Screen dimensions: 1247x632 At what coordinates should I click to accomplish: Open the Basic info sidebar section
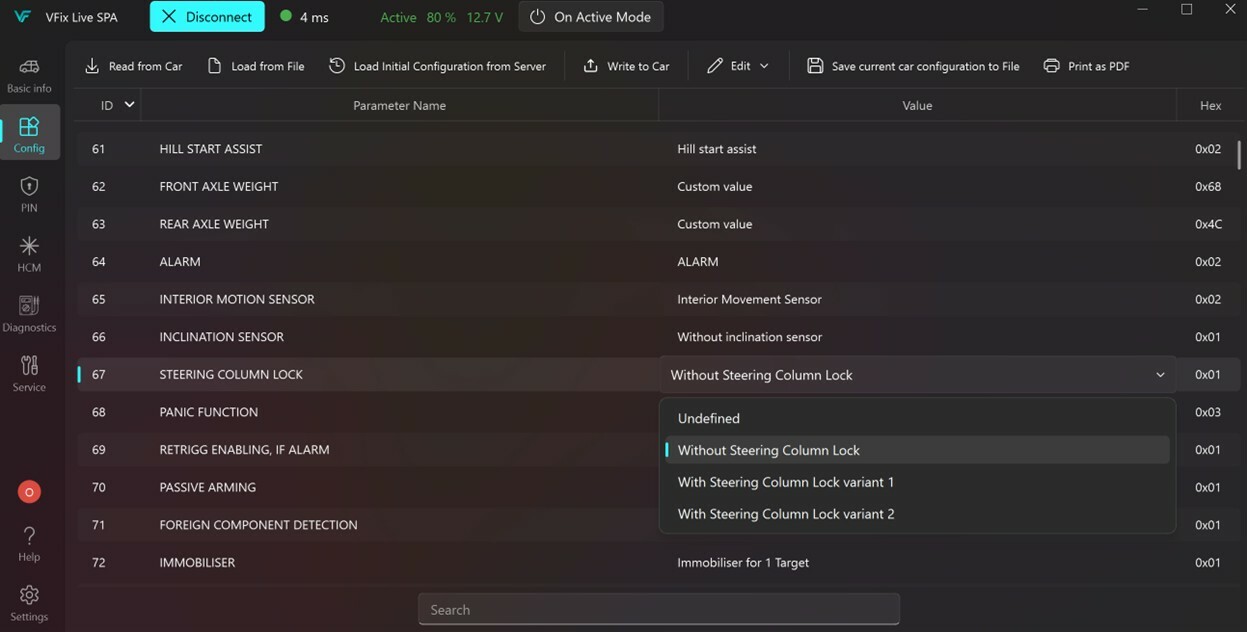pyautogui.click(x=29, y=76)
